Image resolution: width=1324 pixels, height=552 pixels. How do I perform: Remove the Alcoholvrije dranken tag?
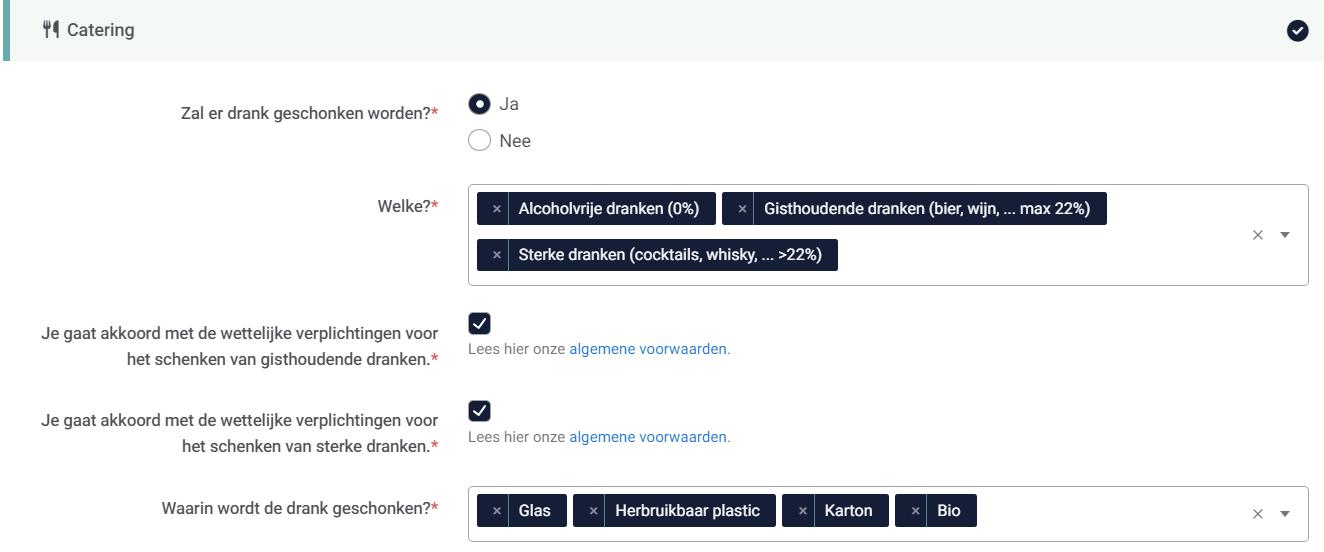click(496, 209)
